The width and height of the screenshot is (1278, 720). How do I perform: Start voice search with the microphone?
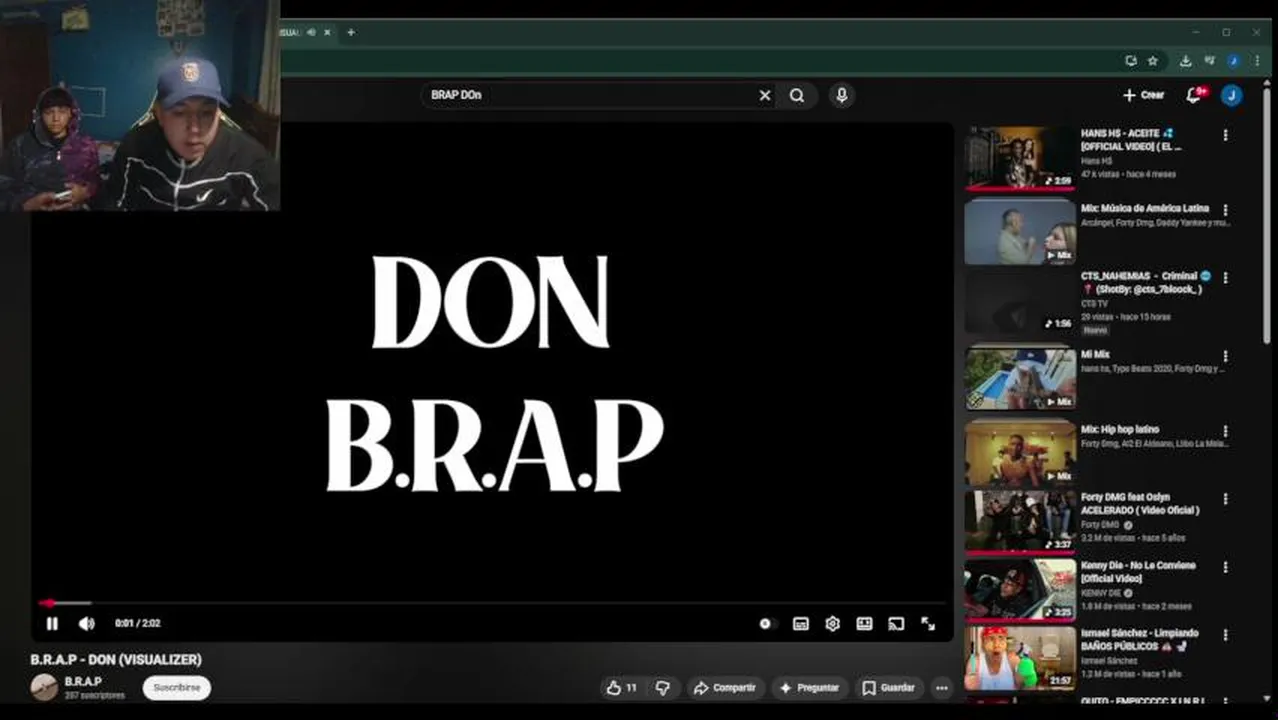pos(841,95)
